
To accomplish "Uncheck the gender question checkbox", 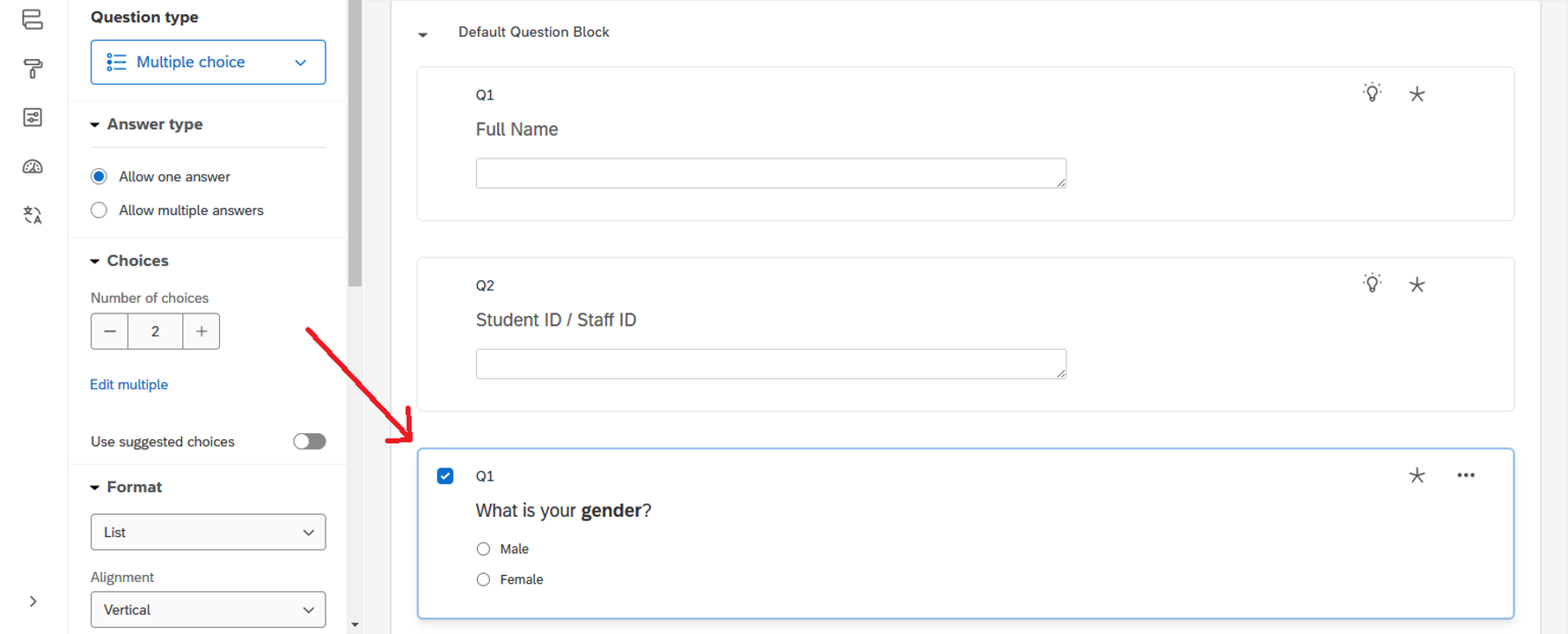I will [x=445, y=476].
